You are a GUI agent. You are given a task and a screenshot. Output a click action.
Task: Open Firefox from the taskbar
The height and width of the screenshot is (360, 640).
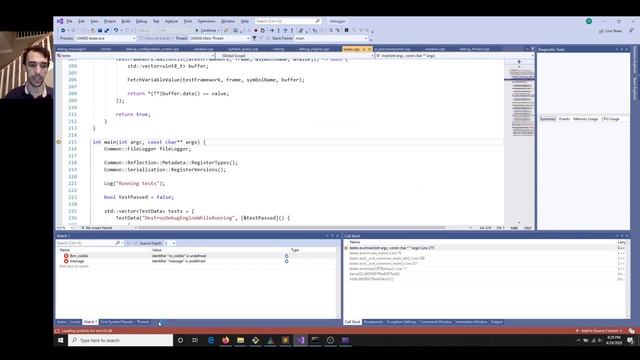click(225, 340)
